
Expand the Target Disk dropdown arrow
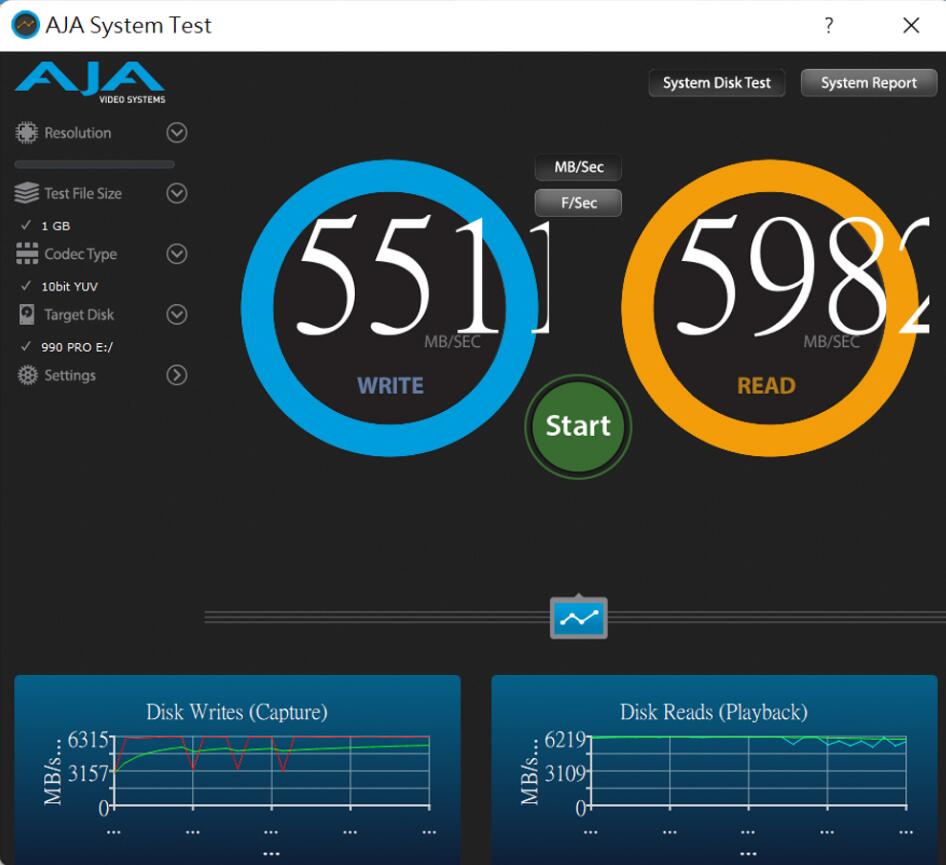(177, 314)
